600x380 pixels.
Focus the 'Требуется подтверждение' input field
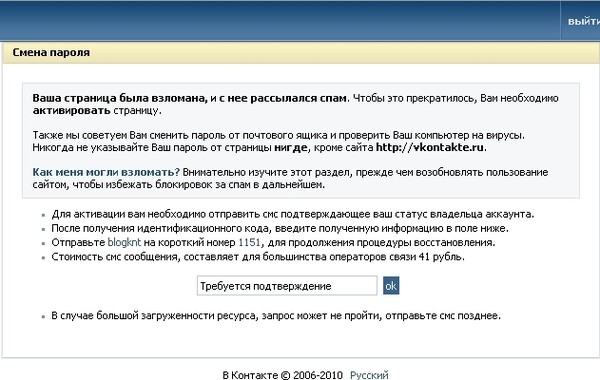point(287,285)
